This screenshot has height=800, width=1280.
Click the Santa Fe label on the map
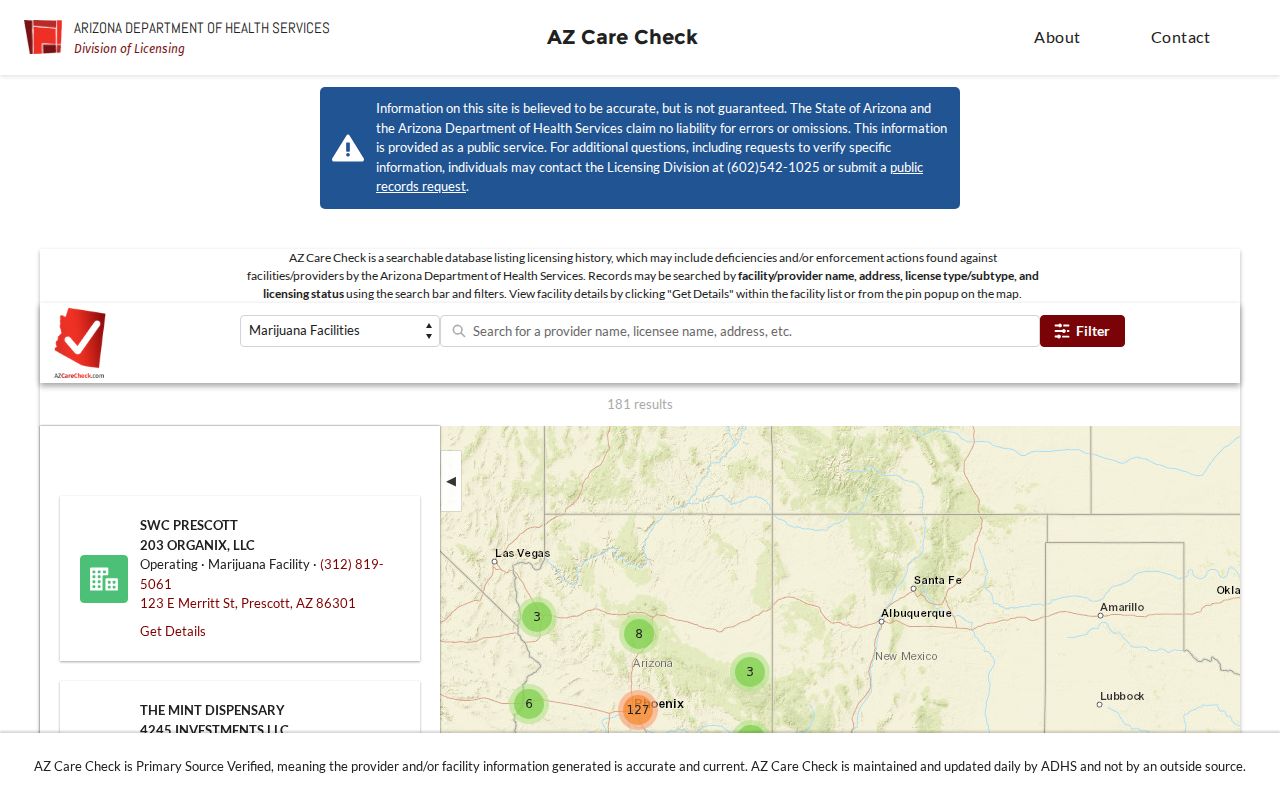click(937, 580)
